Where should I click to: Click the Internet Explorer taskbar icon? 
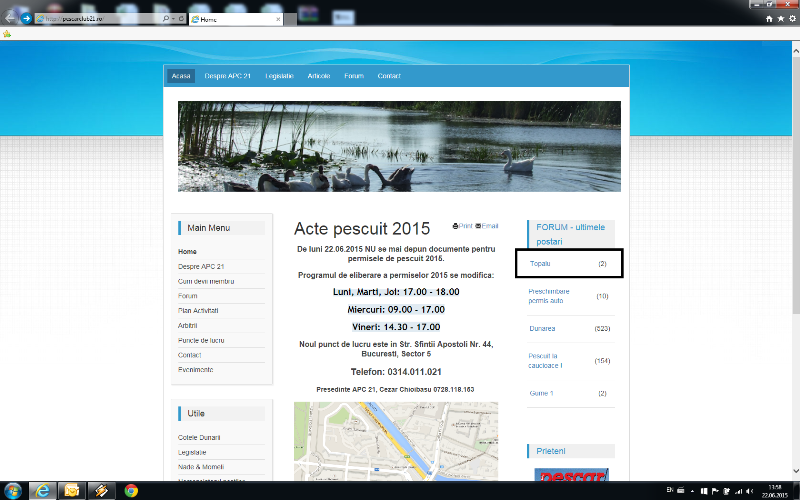(x=42, y=490)
